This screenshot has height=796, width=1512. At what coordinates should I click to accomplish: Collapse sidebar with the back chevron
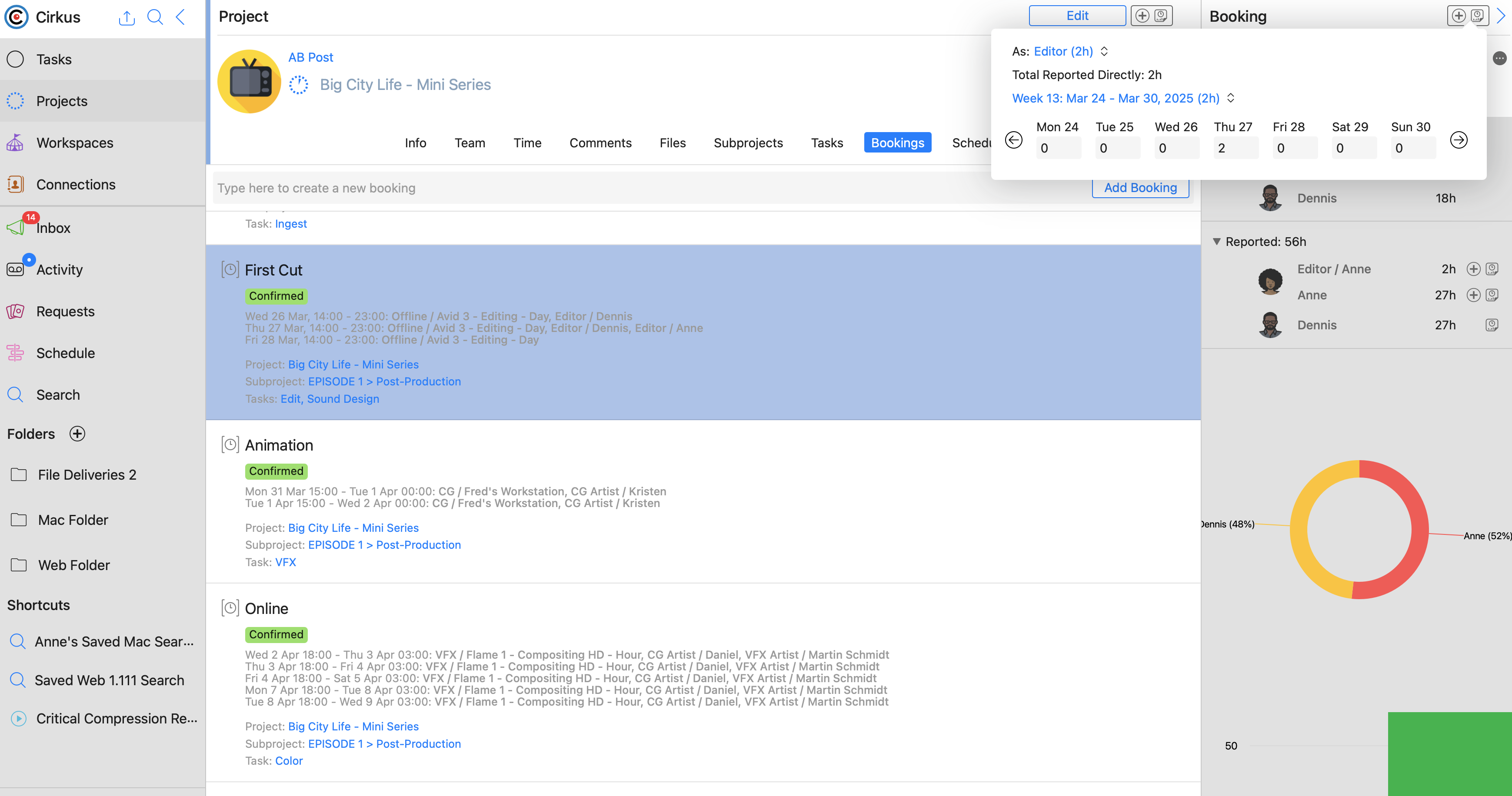(181, 18)
